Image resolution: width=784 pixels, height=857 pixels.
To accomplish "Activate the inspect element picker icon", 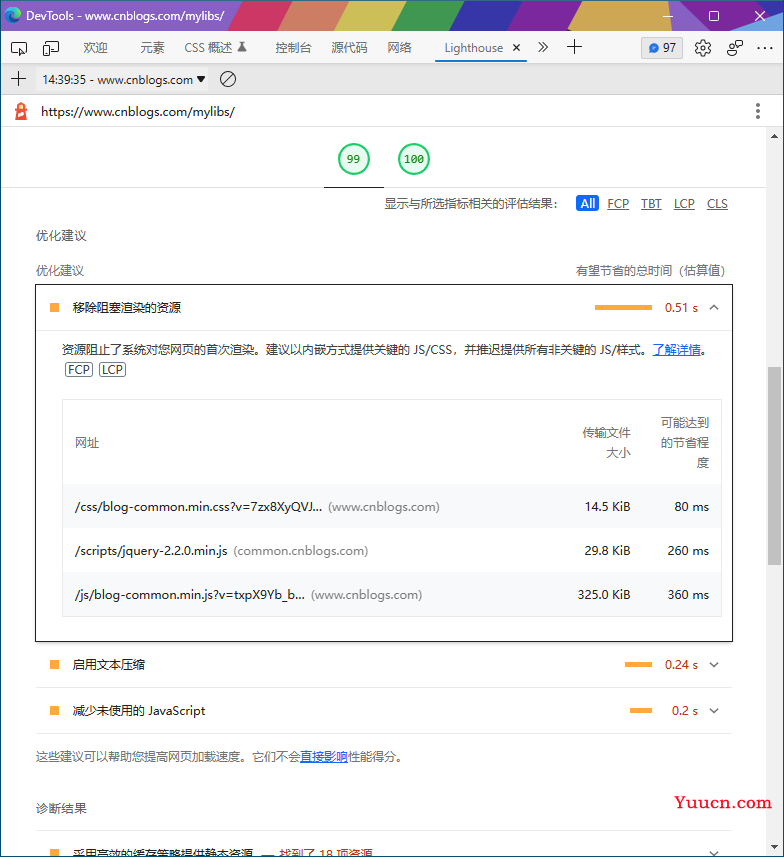I will 19,48.
